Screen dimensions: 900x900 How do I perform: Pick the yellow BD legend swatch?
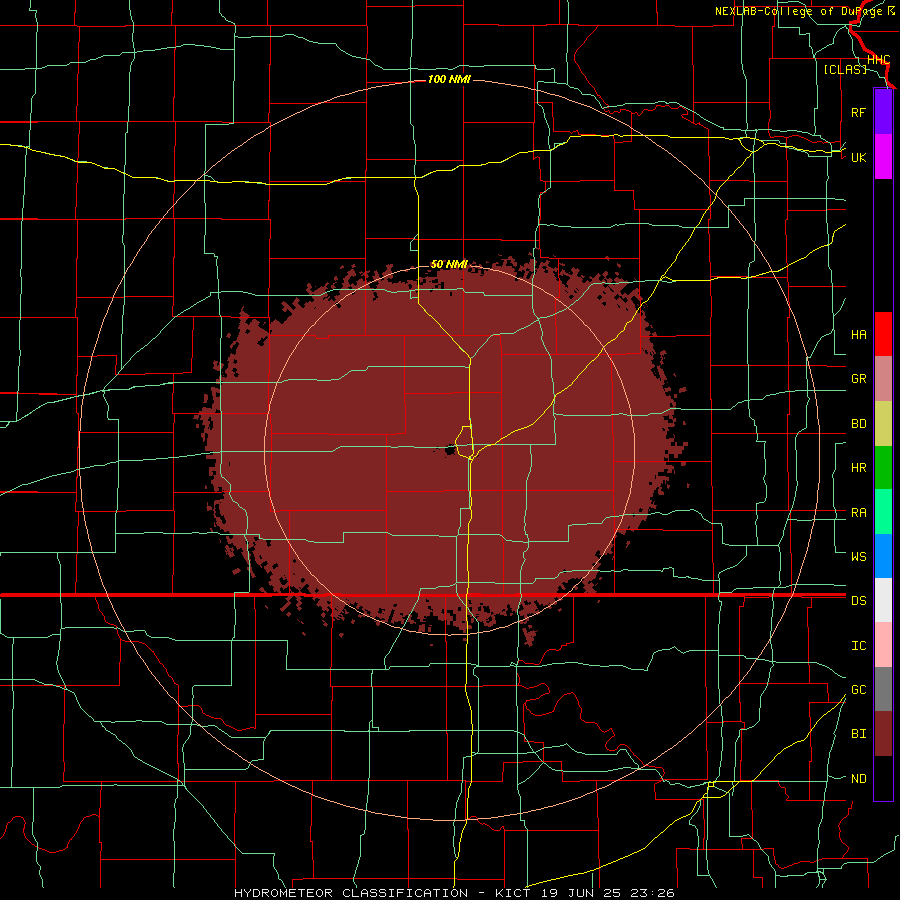click(x=883, y=424)
